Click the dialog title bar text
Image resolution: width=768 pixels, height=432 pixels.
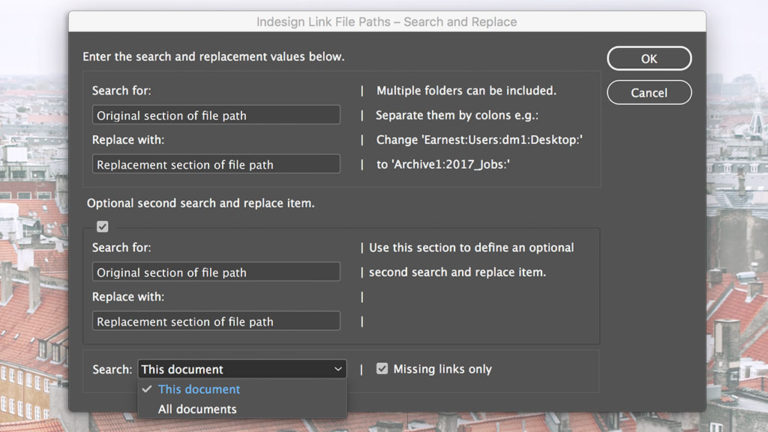[x=387, y=21]
